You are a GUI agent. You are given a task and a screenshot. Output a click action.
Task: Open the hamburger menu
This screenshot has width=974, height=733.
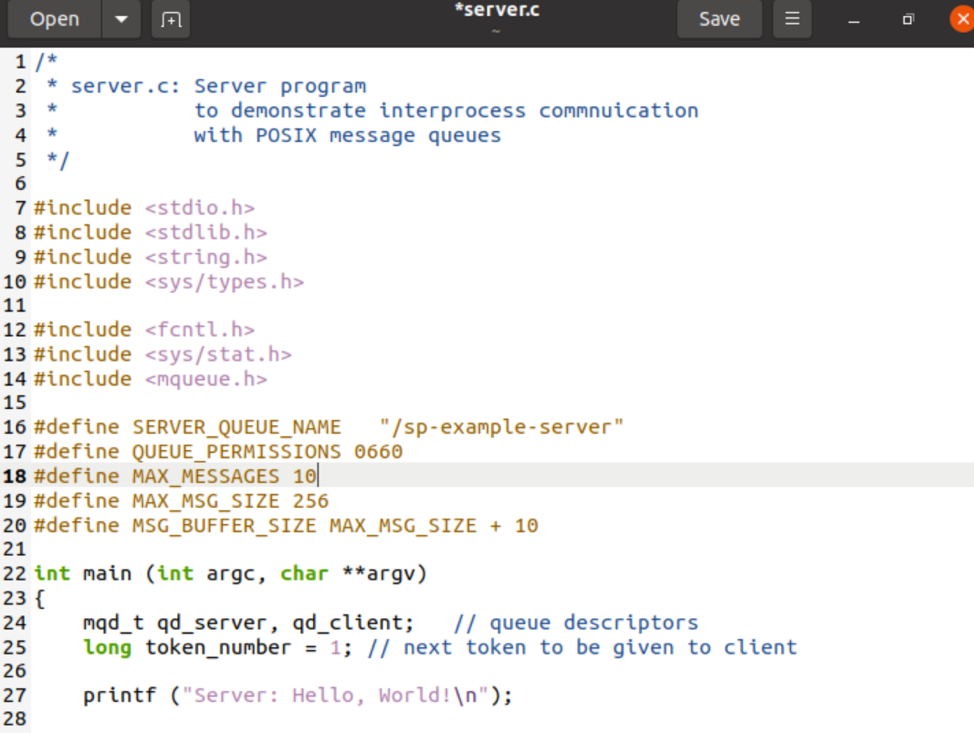792,19
